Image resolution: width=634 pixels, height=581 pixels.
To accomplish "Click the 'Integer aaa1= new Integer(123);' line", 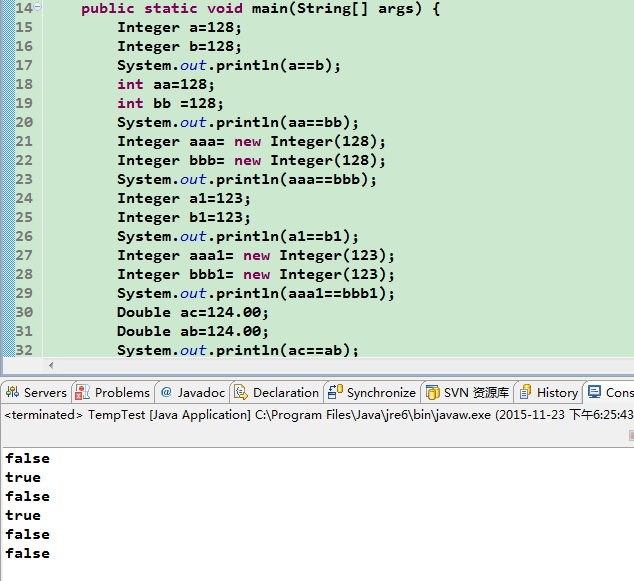I will 256,255.
